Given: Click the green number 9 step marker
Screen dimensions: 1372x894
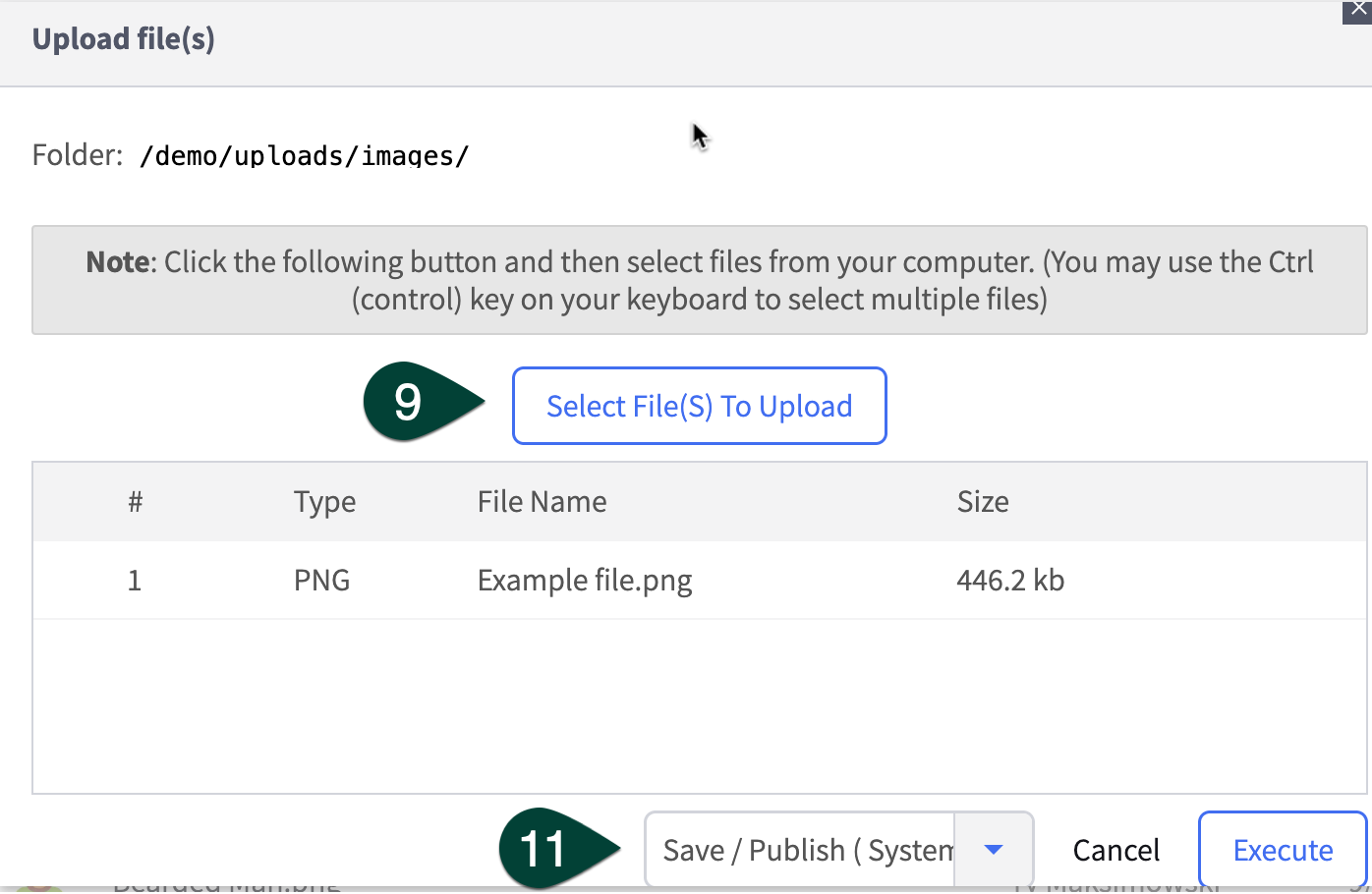Looking at the screenshot, I should (411, 402).
